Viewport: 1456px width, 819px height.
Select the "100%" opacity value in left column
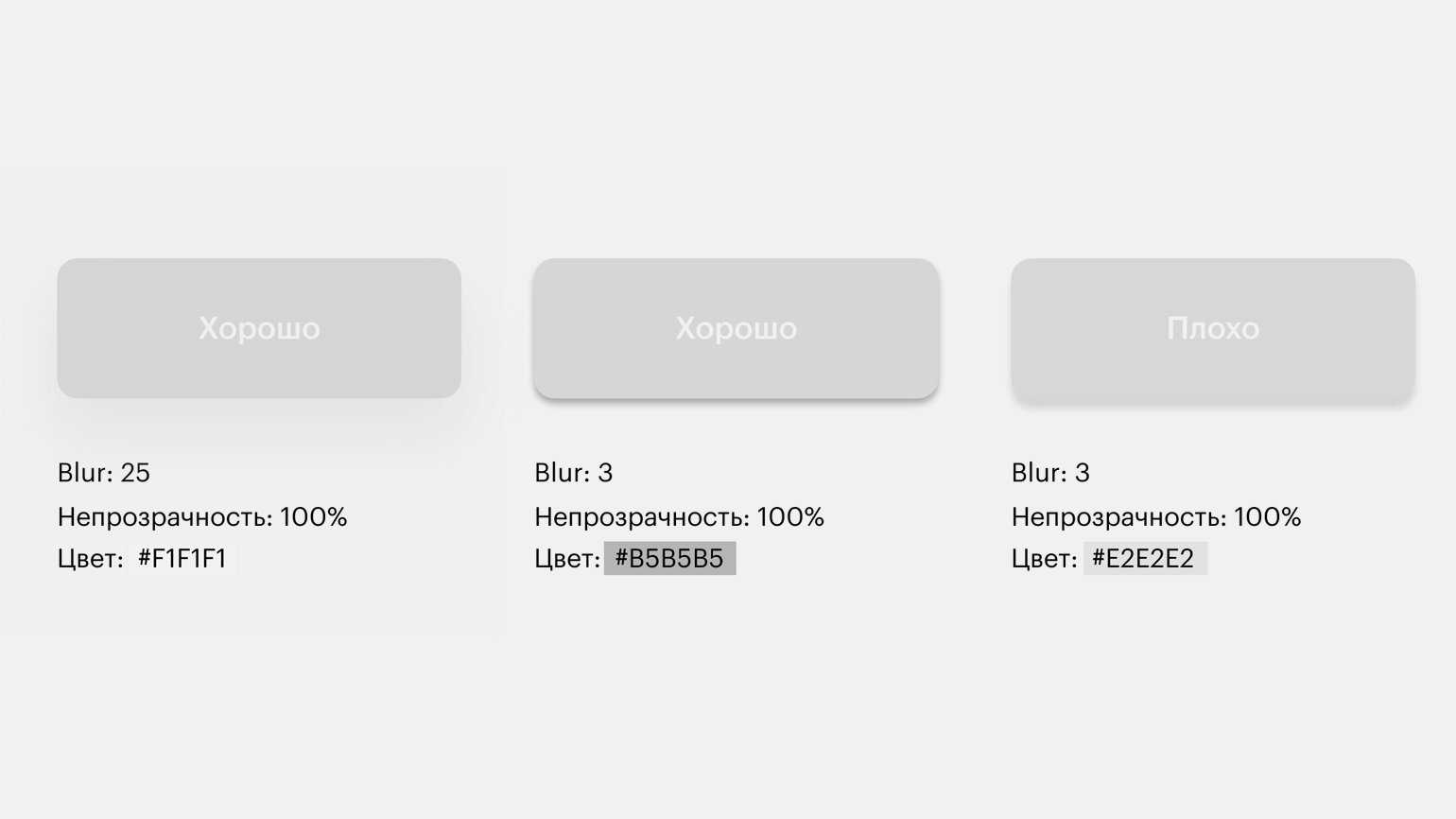[314, 517]
